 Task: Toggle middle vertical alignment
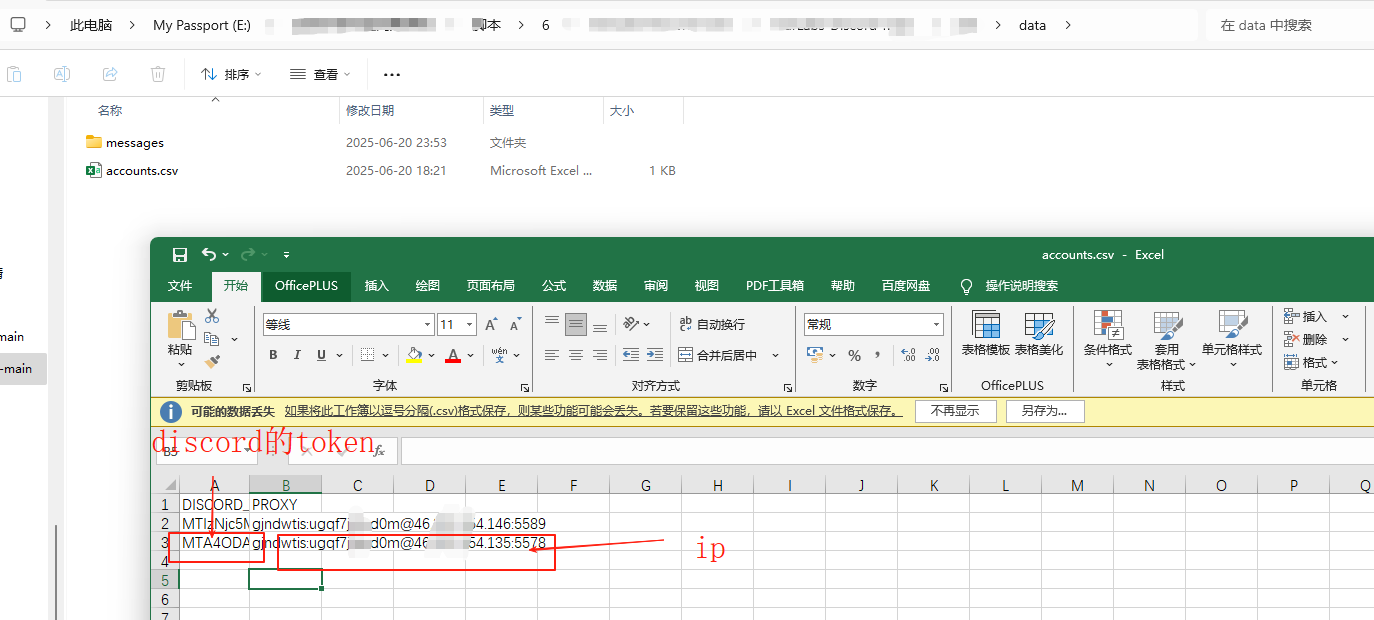576,324
